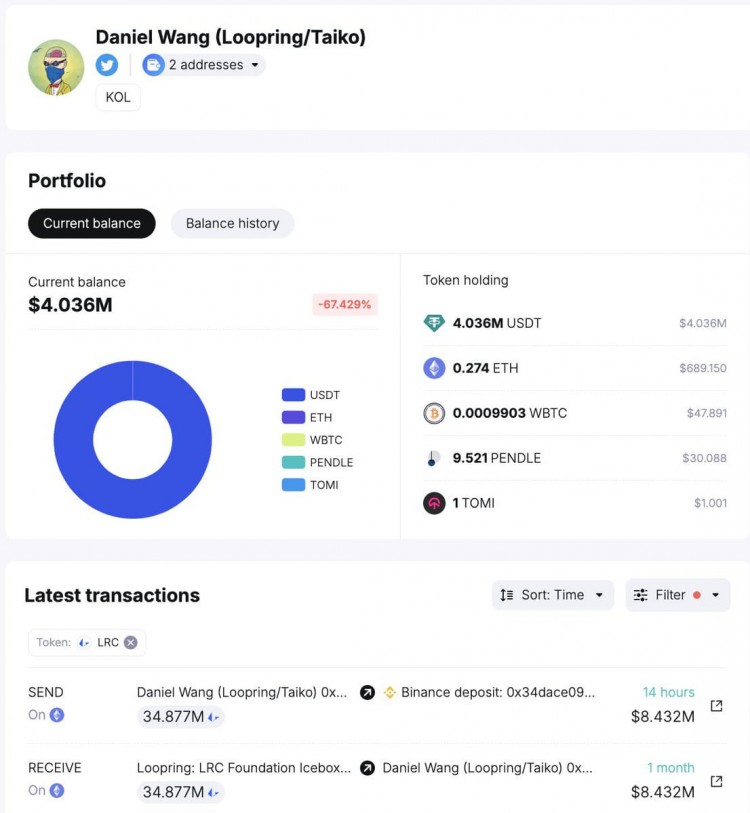Click the 14 hours timestamp
Image resolution: width=750 pixels, height=813 pixels.
pos(669,692)
